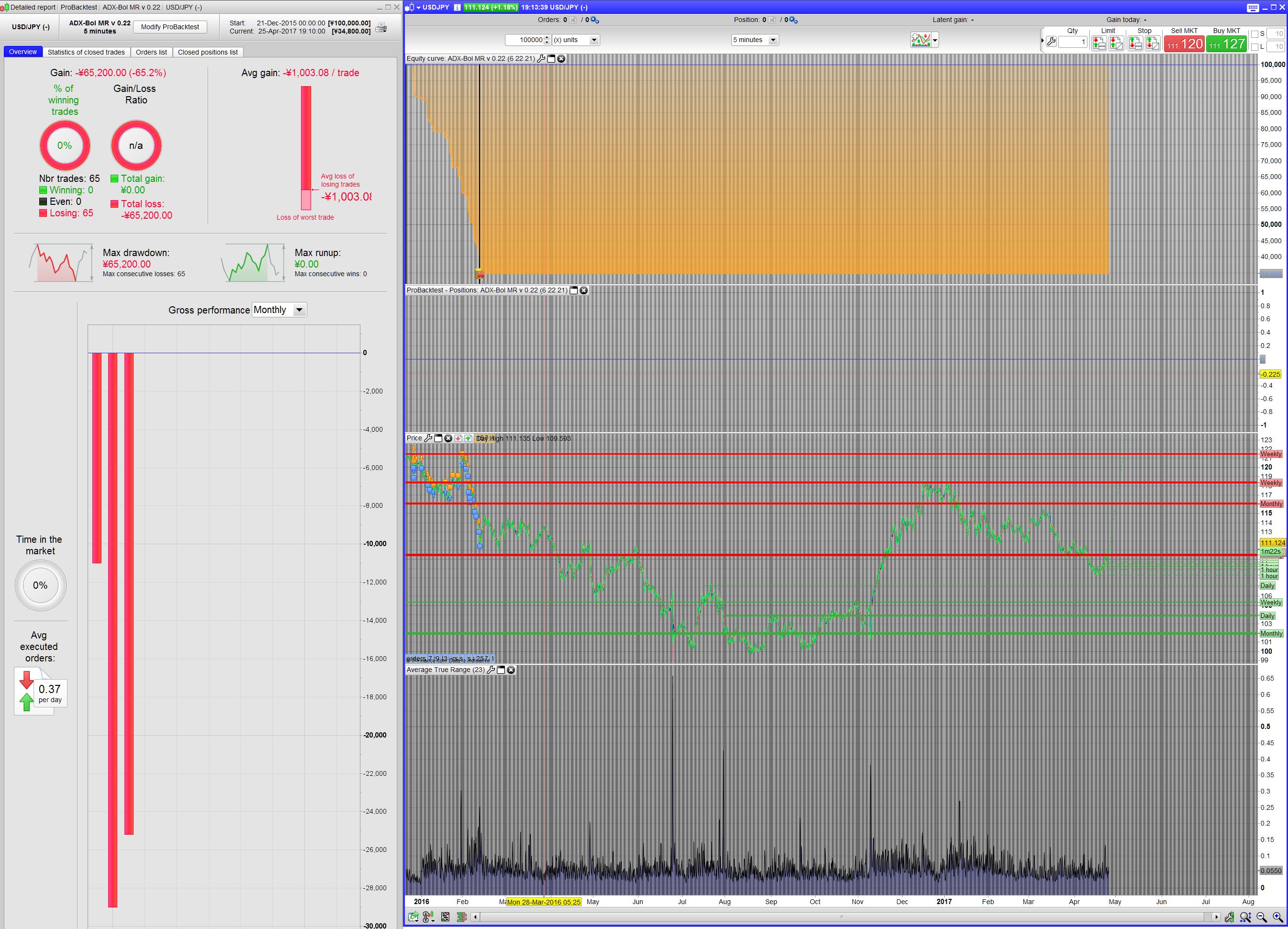Close the Average True Range panel
Screen dimensions: 1288x929
511,670
